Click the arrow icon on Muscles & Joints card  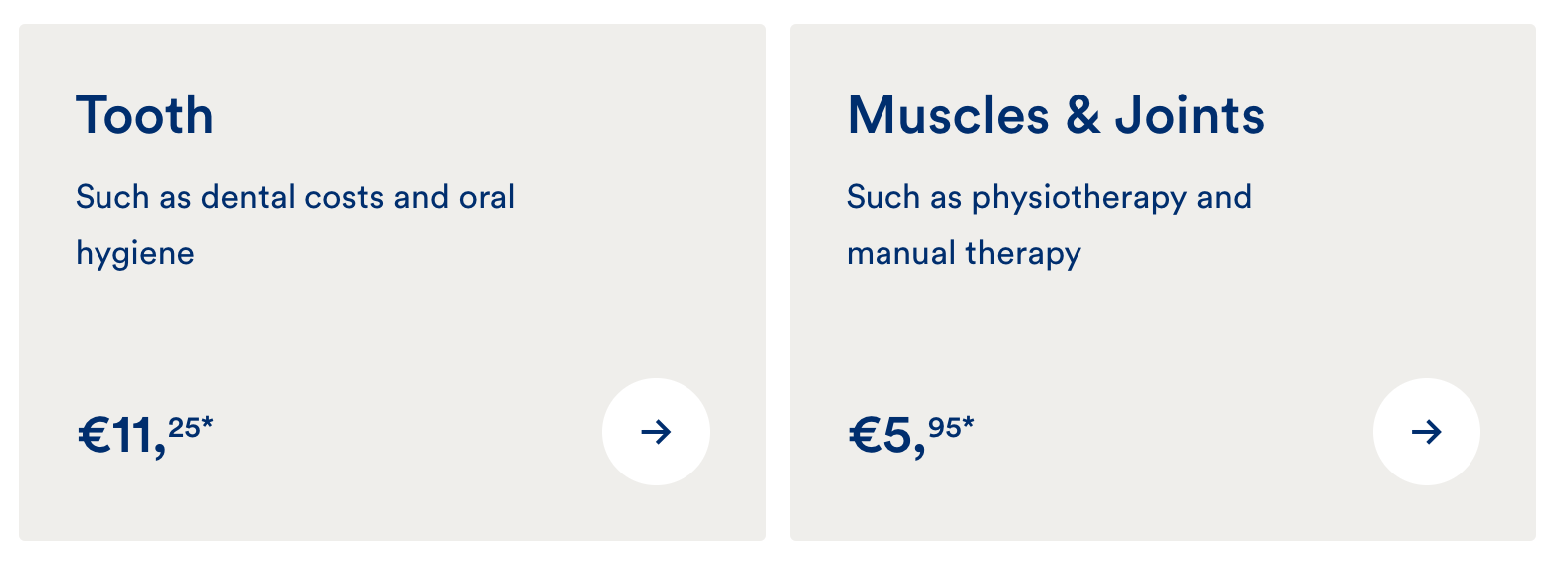(1426, 432)
